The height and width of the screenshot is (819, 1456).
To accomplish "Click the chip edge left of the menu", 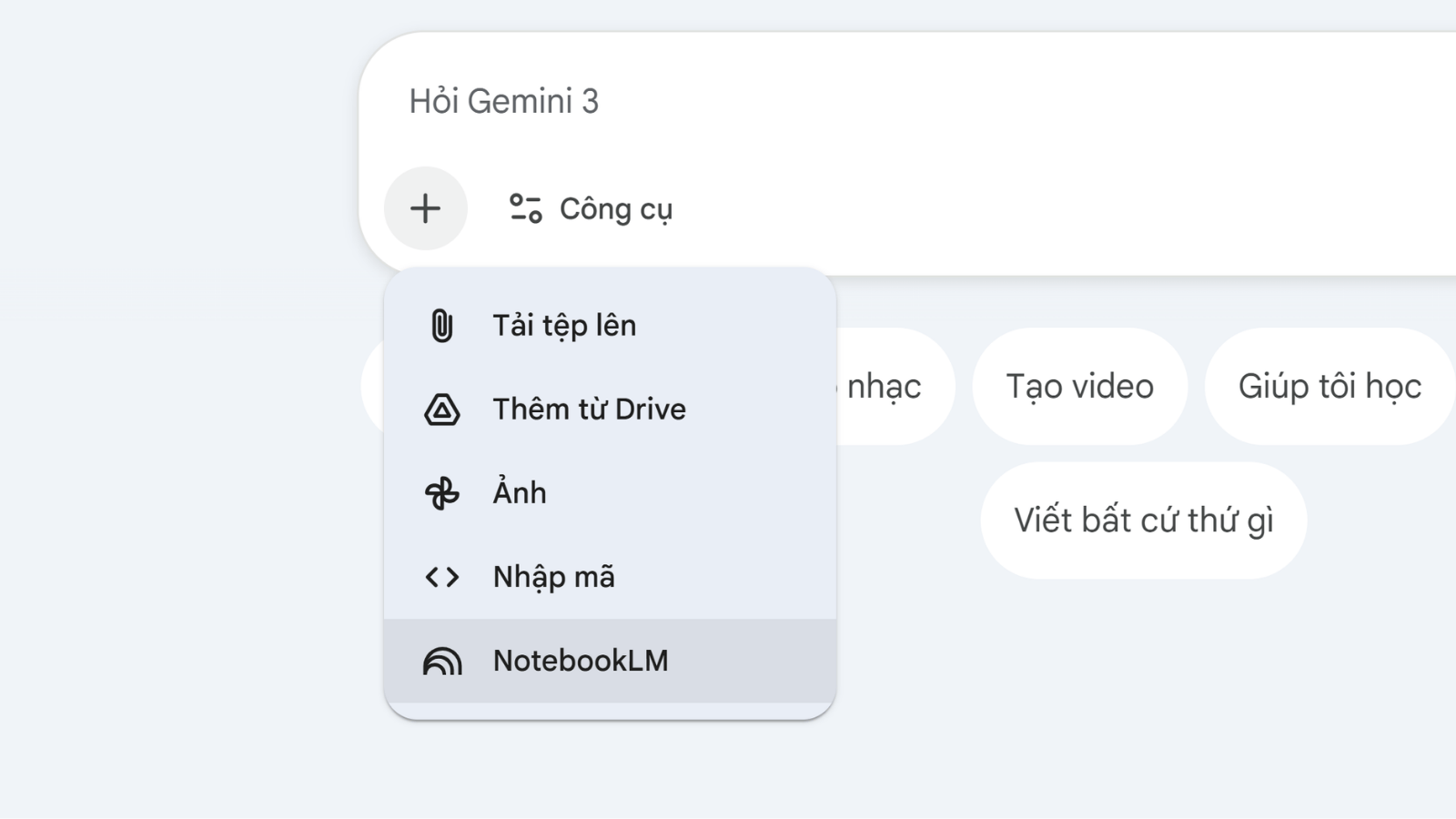I will (372, 387).
